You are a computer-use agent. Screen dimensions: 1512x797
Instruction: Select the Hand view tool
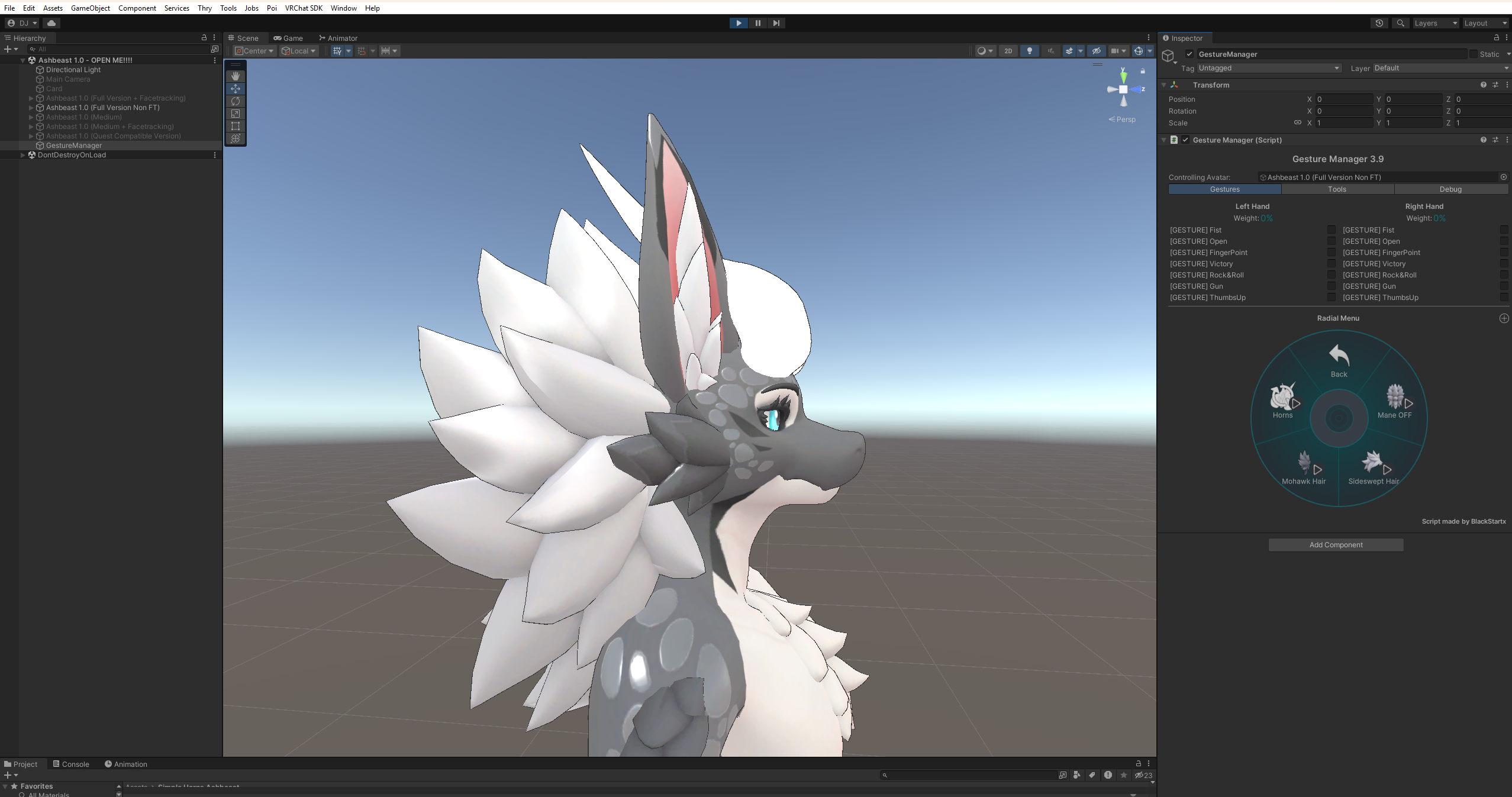[236, 76]
